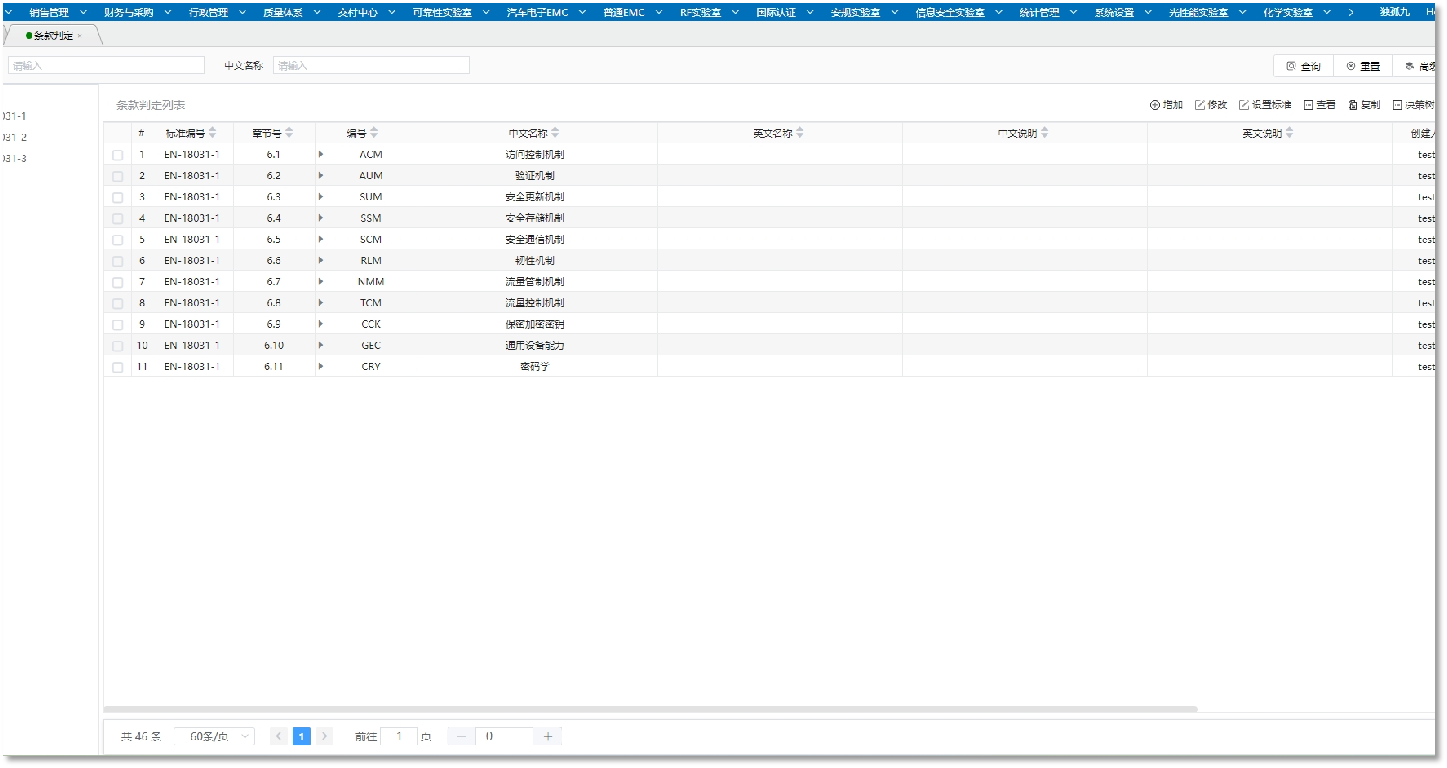This screenshot has height=768, width=1447.
Task: Click the plus stepper button in footer
Action: pos(547,736)
